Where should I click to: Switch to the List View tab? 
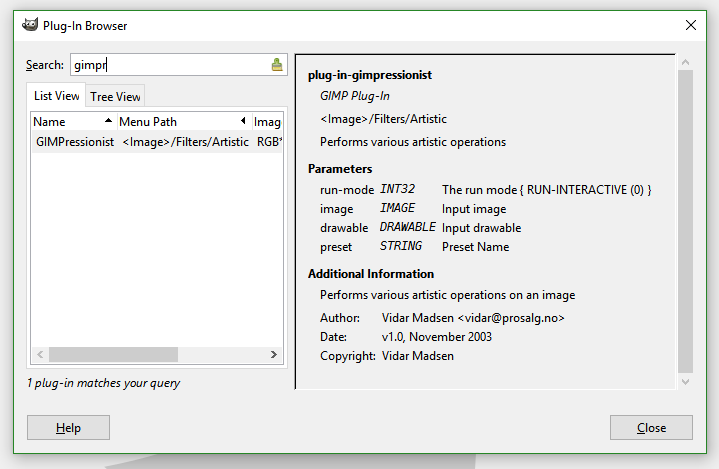click(56, 96)
